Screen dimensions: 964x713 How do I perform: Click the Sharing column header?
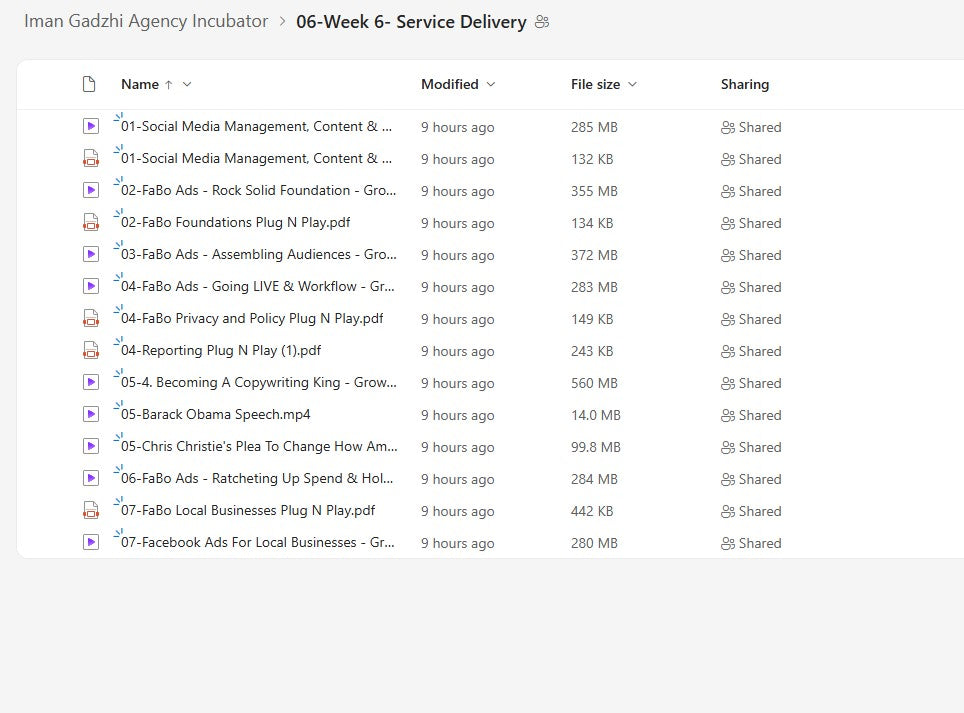(x=744, y=84)
